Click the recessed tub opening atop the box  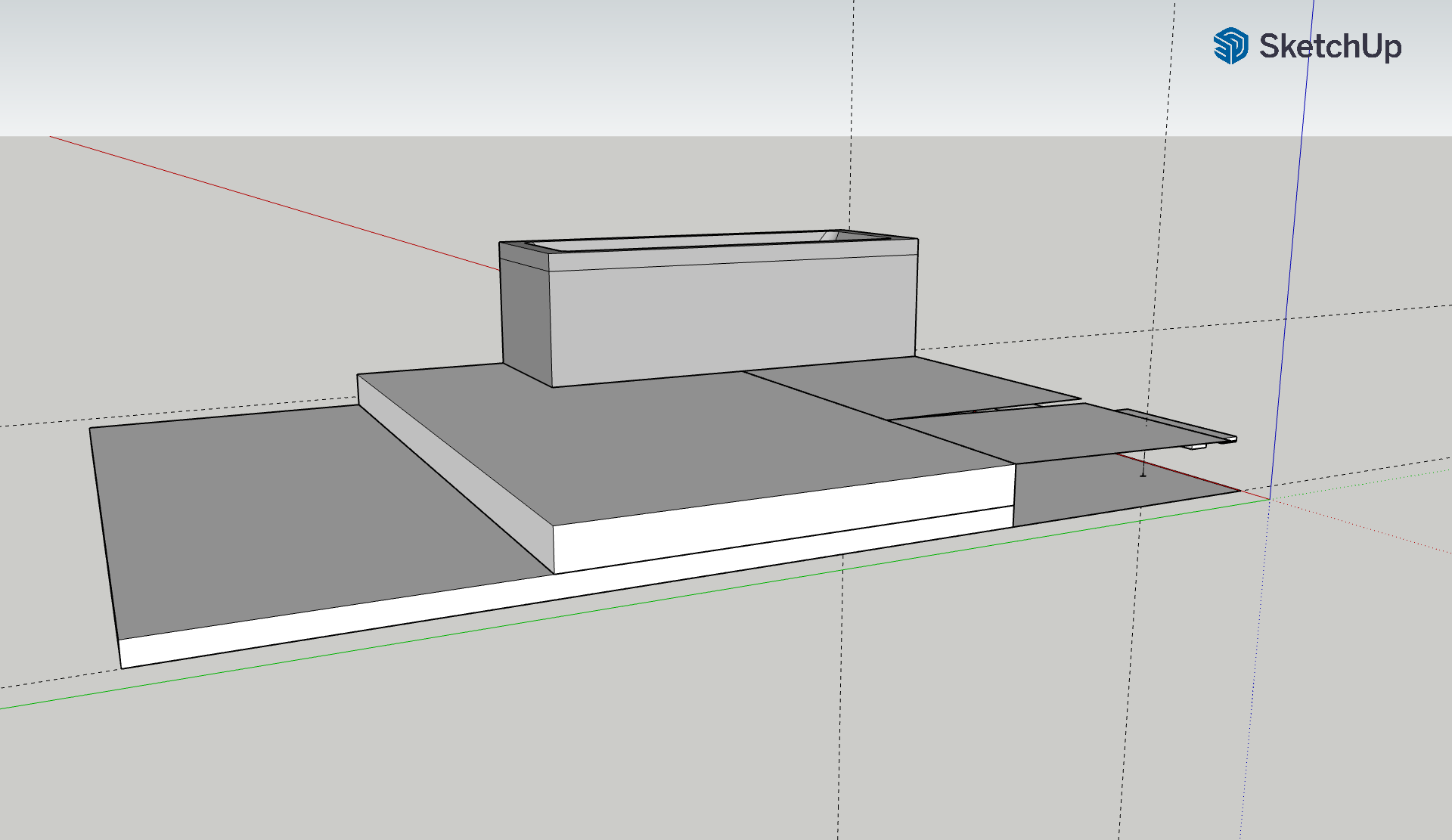click(x=681, y=242)
